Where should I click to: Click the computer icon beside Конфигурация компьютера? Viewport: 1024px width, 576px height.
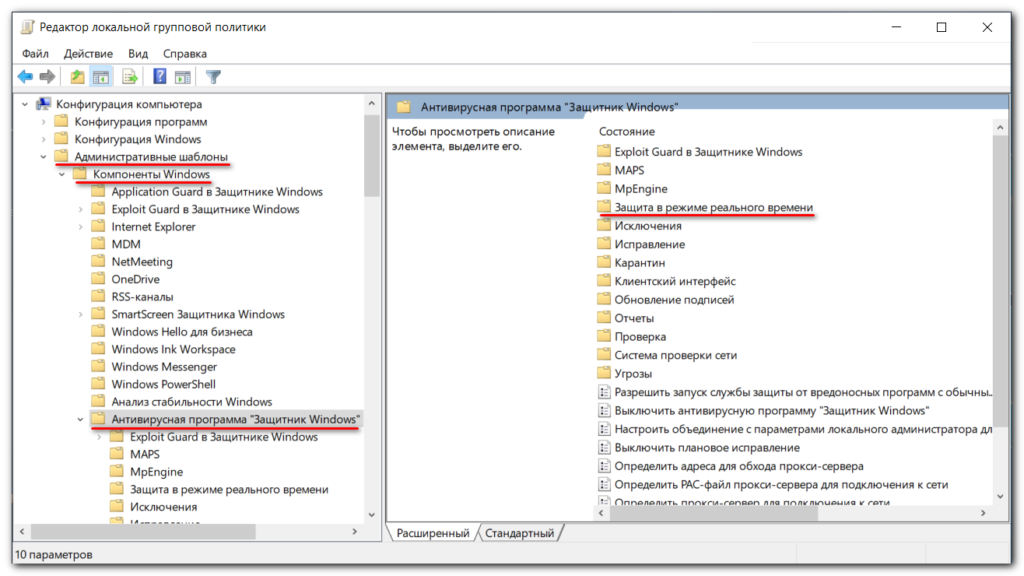coord(44,104)
